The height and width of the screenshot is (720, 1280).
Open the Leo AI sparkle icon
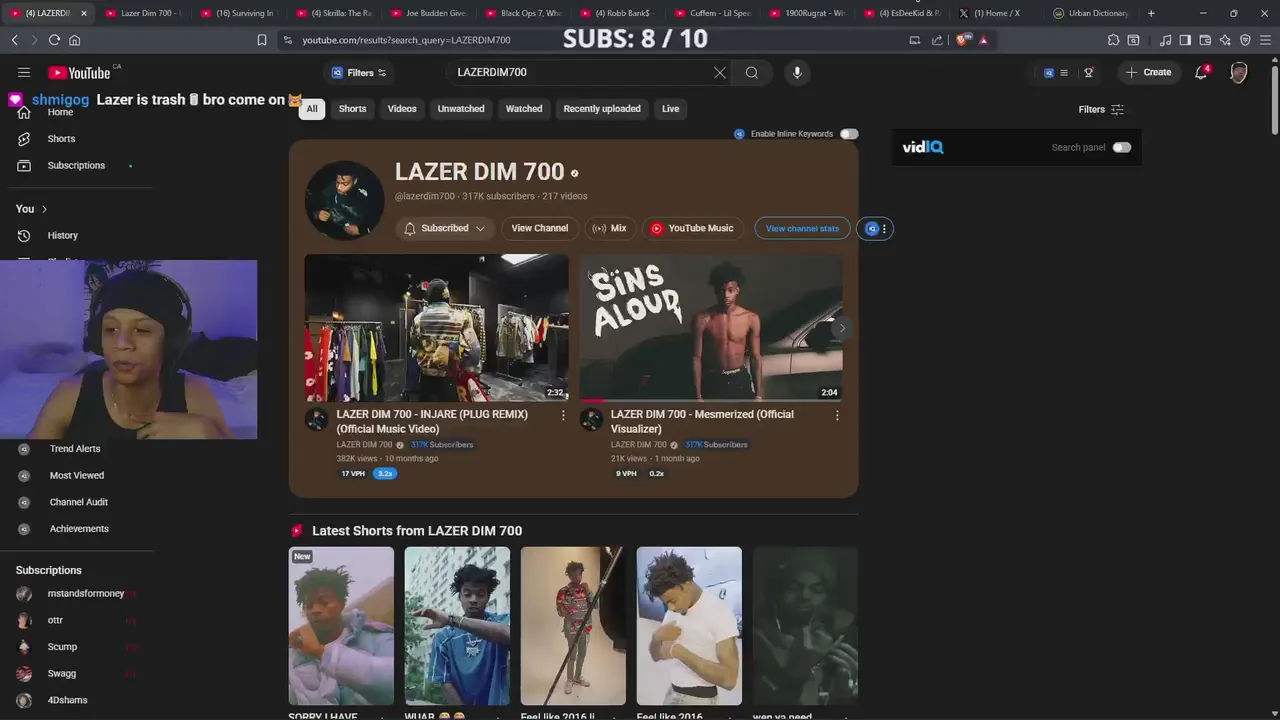click(1225, 40)
